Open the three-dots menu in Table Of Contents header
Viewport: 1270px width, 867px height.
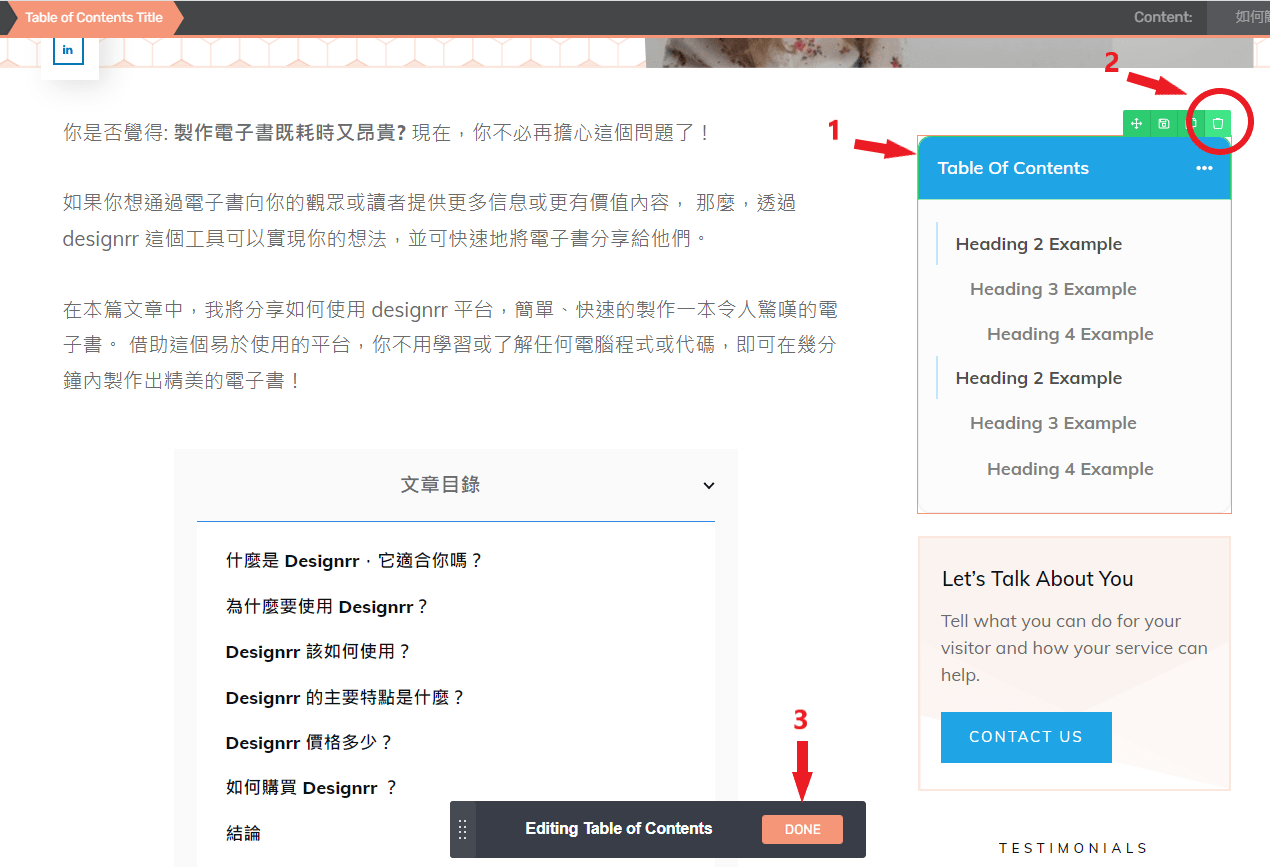pos(1204,168)
